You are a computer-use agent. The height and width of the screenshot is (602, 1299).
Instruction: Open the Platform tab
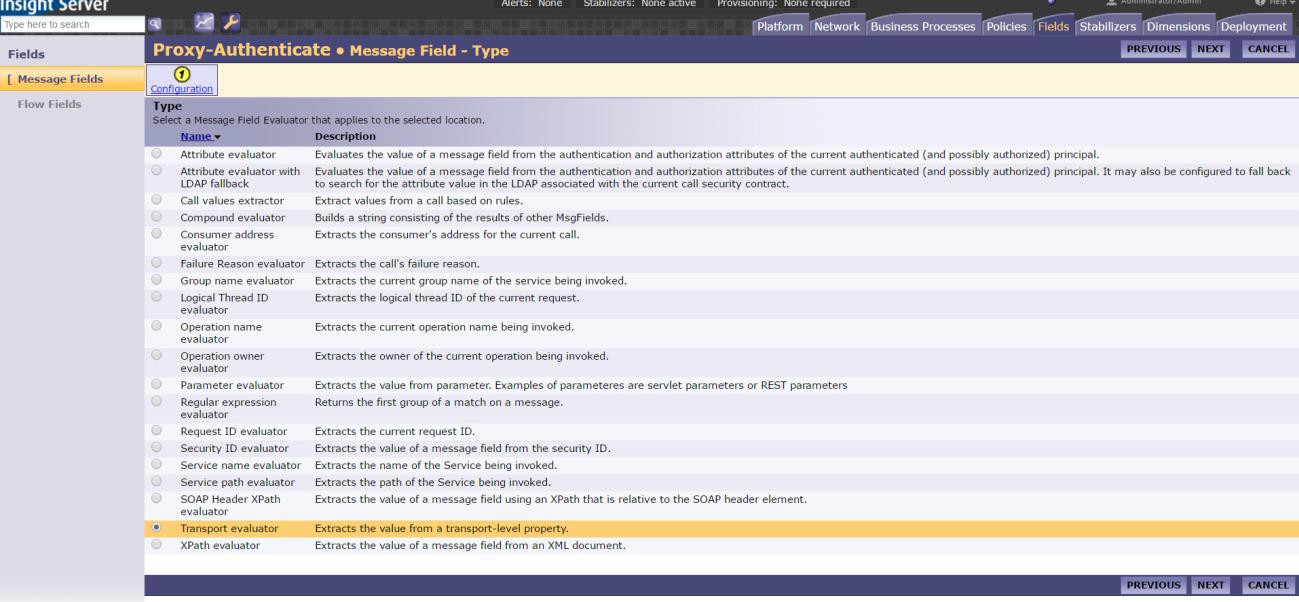pos(779,27)
